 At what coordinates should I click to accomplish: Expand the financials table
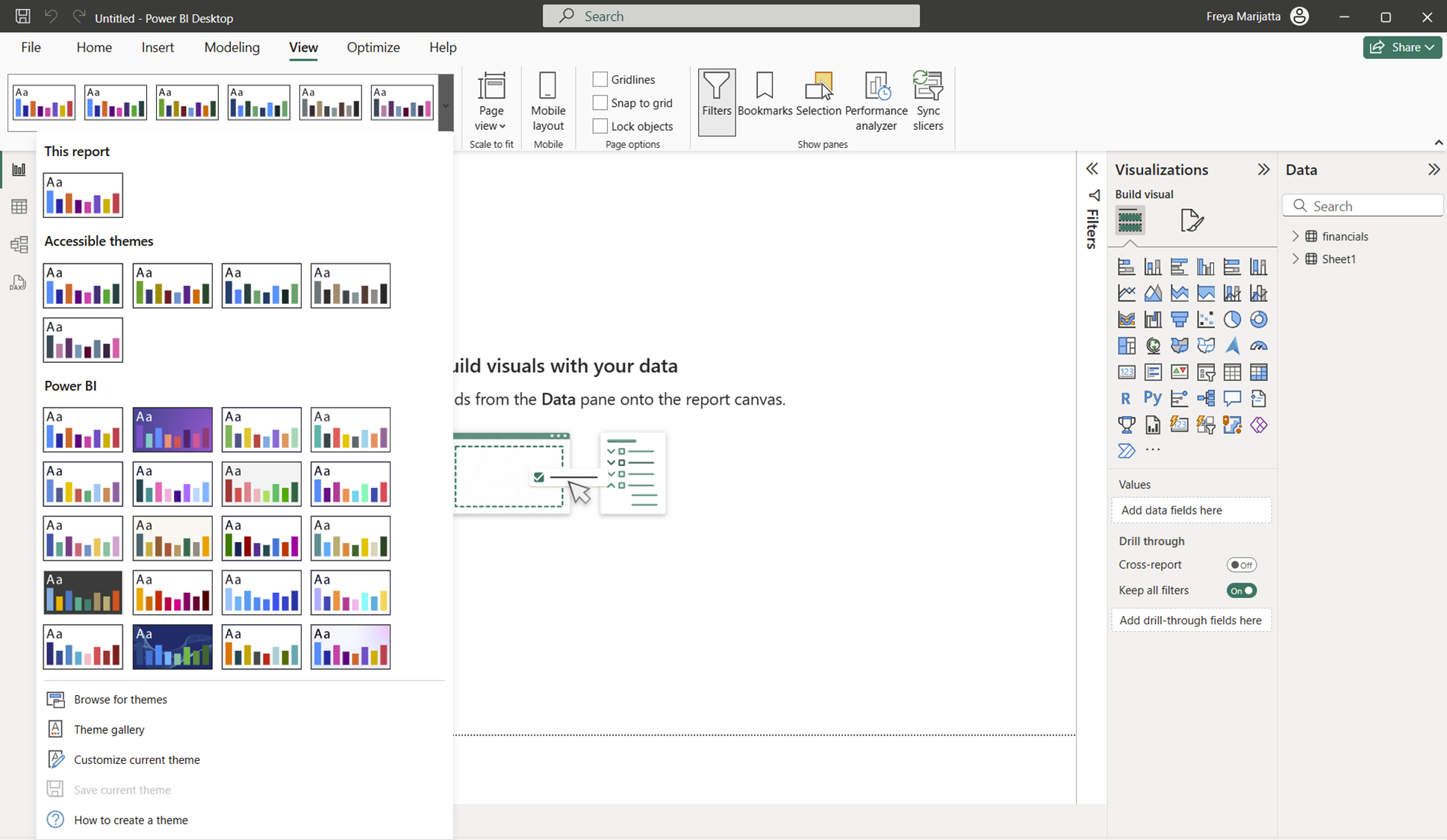click(1295, 236)
